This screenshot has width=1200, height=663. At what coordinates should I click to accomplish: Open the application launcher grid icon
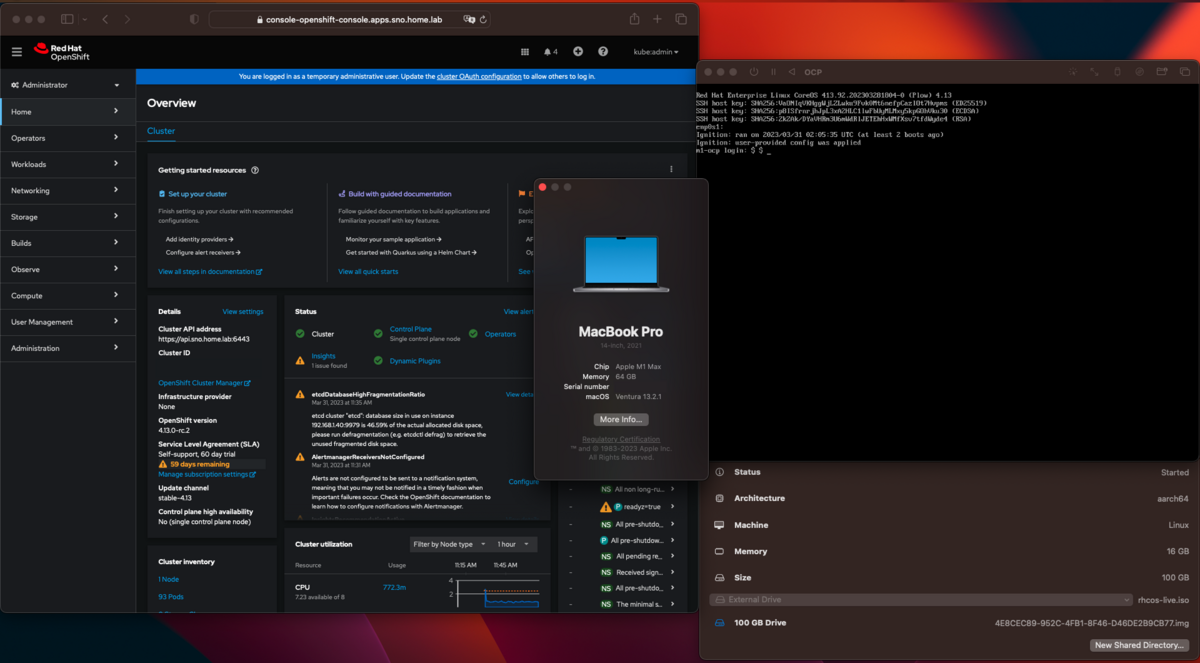(x=525, y=52)
